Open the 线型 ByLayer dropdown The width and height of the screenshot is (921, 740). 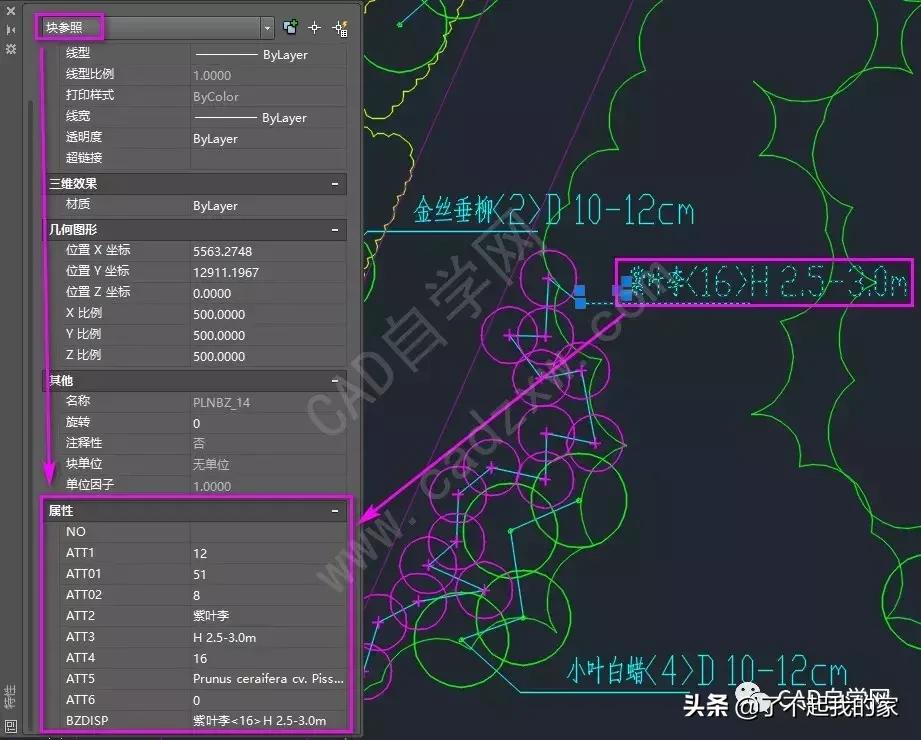coord(267,54)
